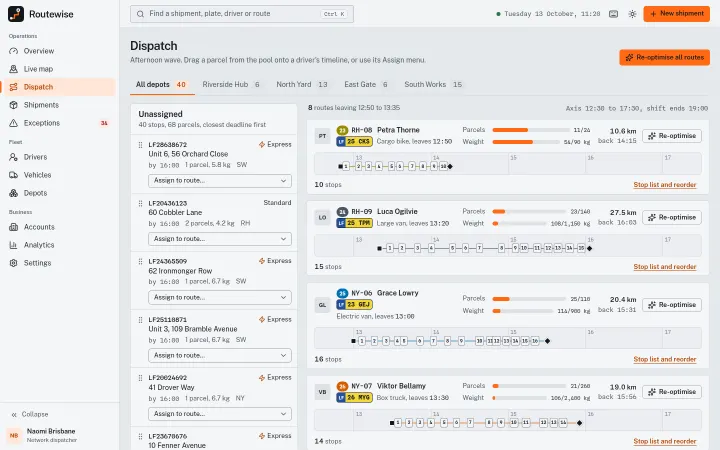Click the VB driver avatar
The image size is (720, 450).
[322, 392]
